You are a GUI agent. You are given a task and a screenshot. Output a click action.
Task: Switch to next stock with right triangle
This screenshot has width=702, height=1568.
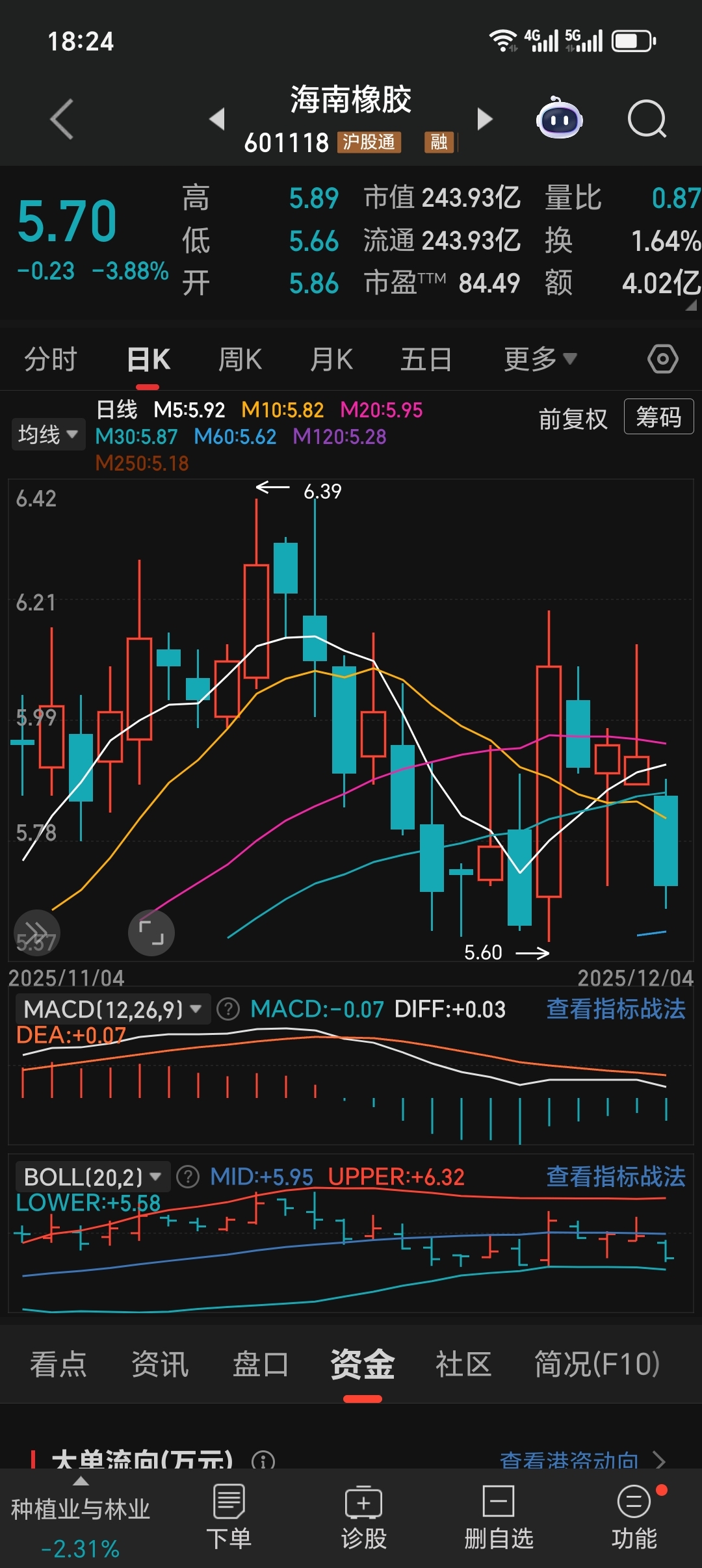pyautogui.click(x=485, y=119)
